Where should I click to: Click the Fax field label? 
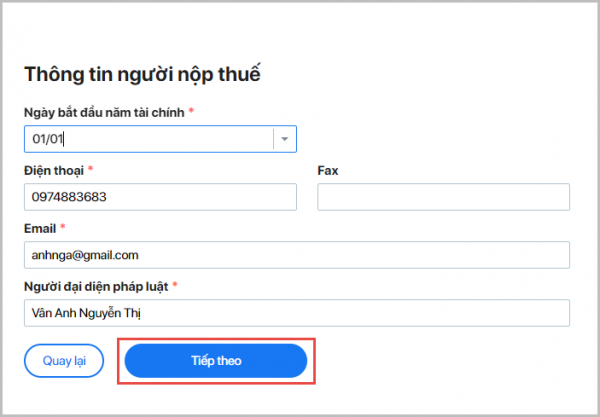coord(328,171)
